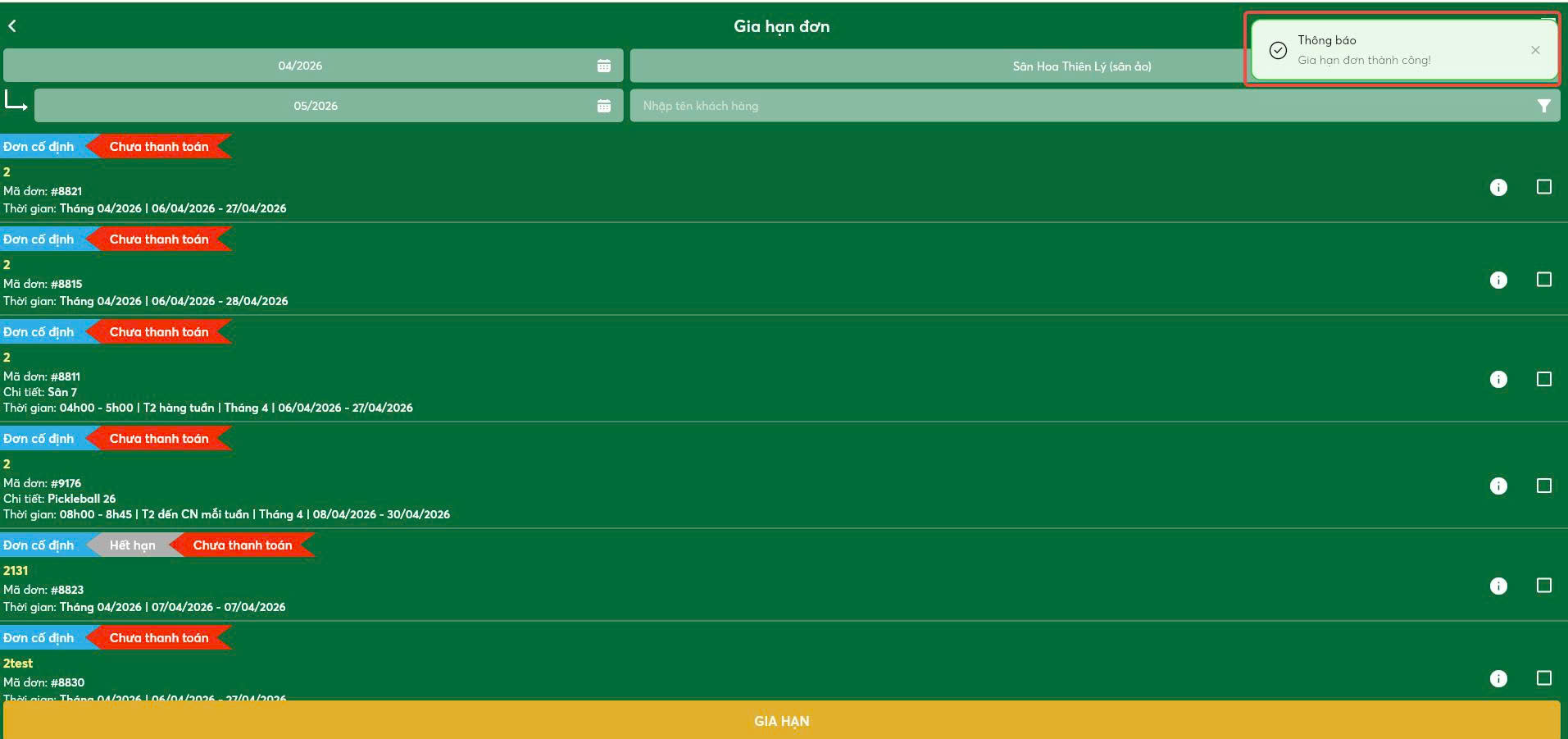
Task: Open calendar icon in 04/2026 field
Action: click(x=604, y=66)
